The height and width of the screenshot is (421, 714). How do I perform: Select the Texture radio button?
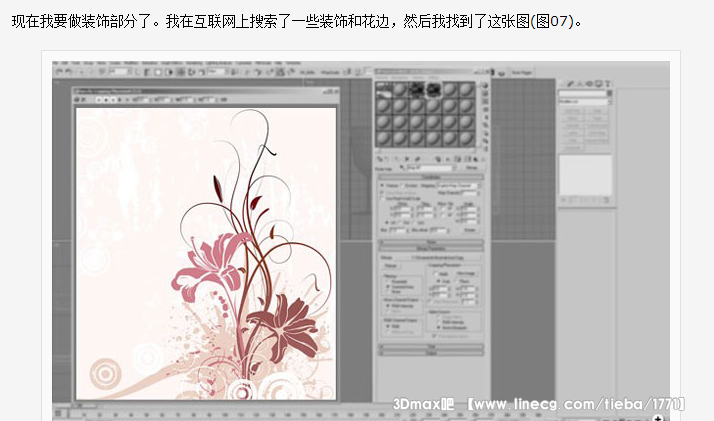382,186
